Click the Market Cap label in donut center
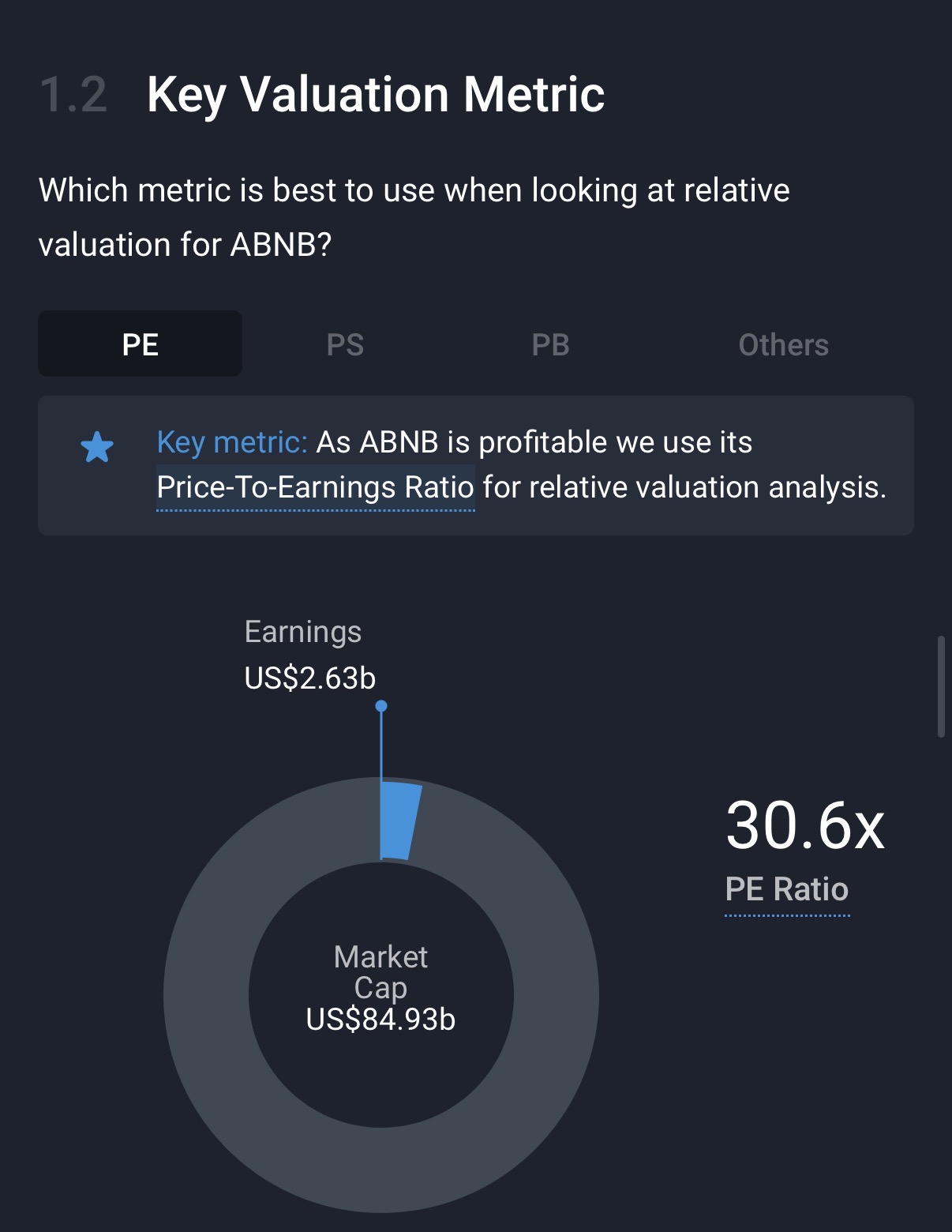The width and height of the screenshot is (952, 1232). (380, 972)
